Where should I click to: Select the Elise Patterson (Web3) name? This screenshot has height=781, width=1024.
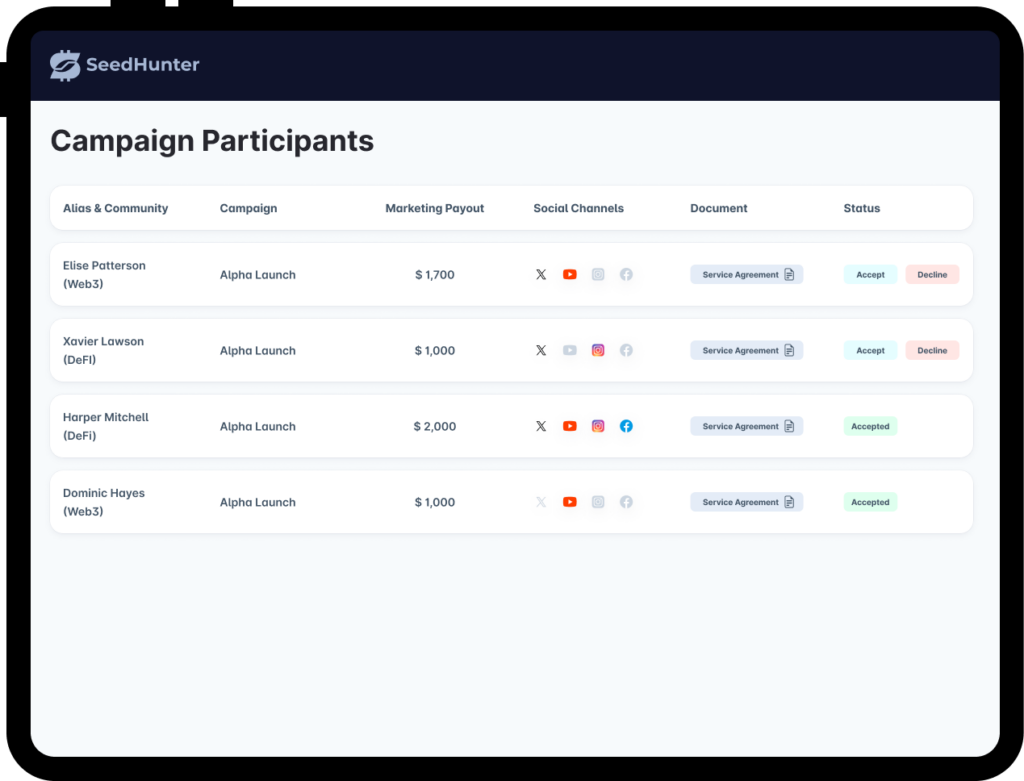104,274
